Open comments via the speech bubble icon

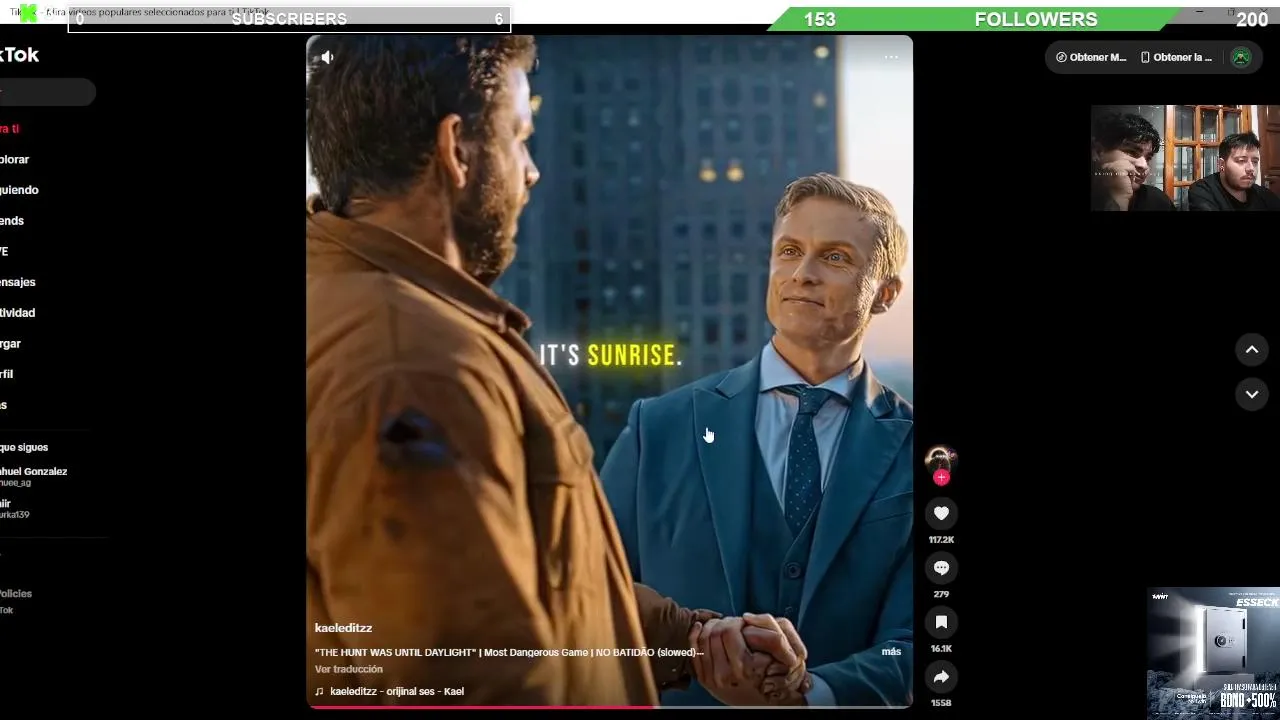[x=941, y=567]
